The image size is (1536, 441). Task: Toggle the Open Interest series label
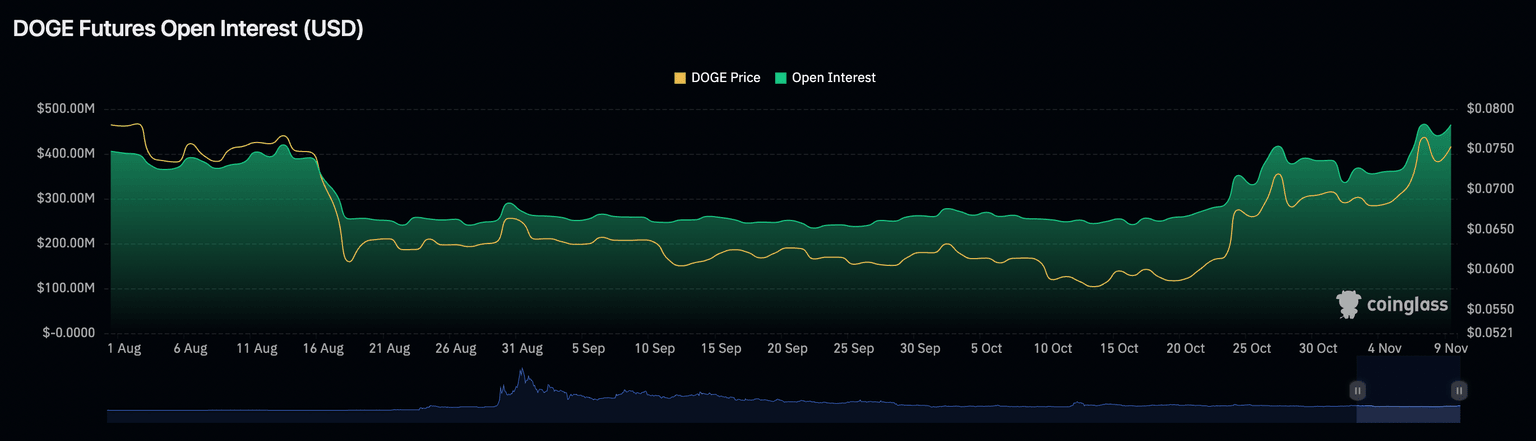[x=833, y=78]
